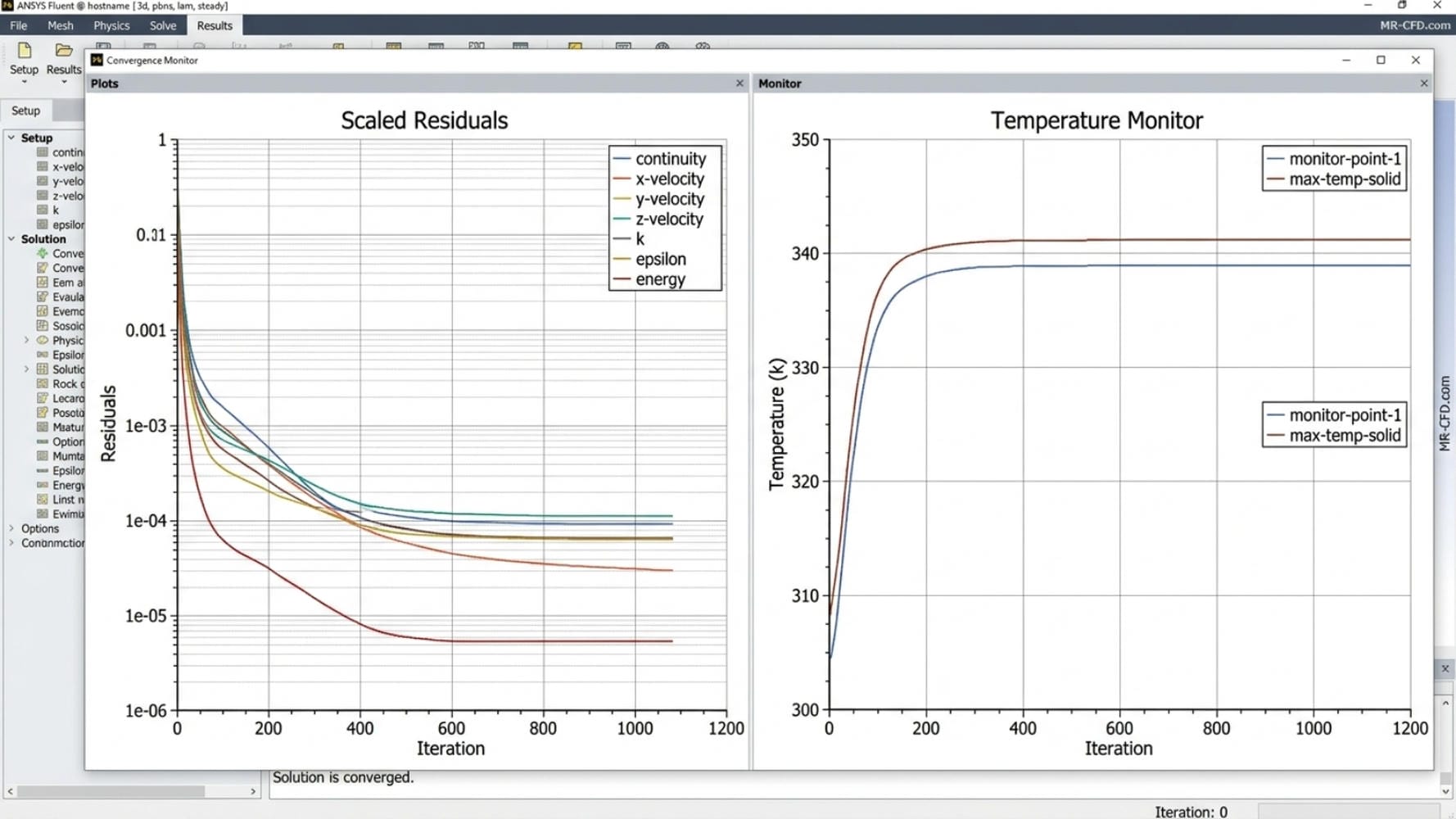Select the Physics node icon in Solution
Viewport: 1456px width, 819px height.
click(43, 340)
